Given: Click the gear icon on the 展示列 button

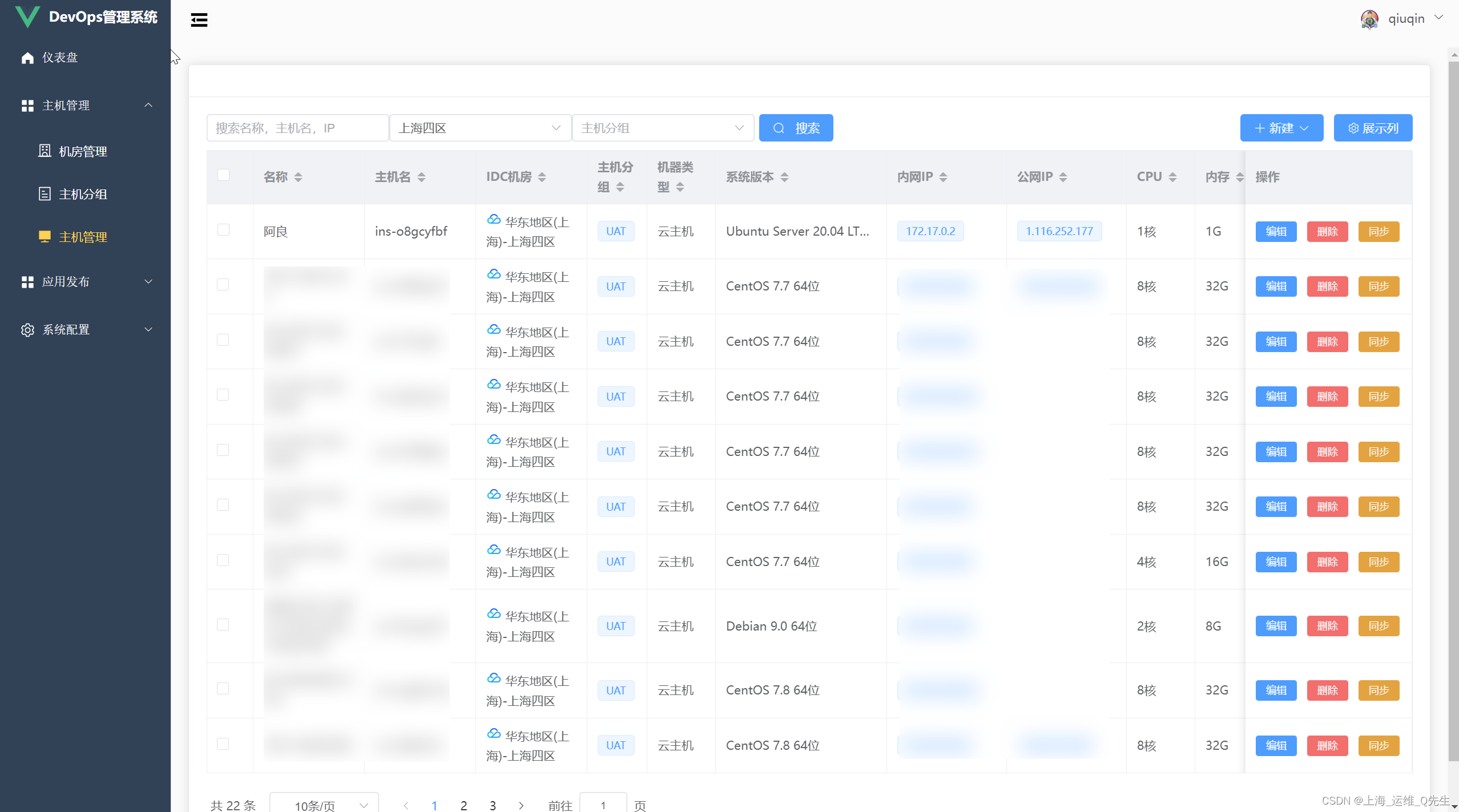Looking at the screenshot, I should tap(1352, 128).
